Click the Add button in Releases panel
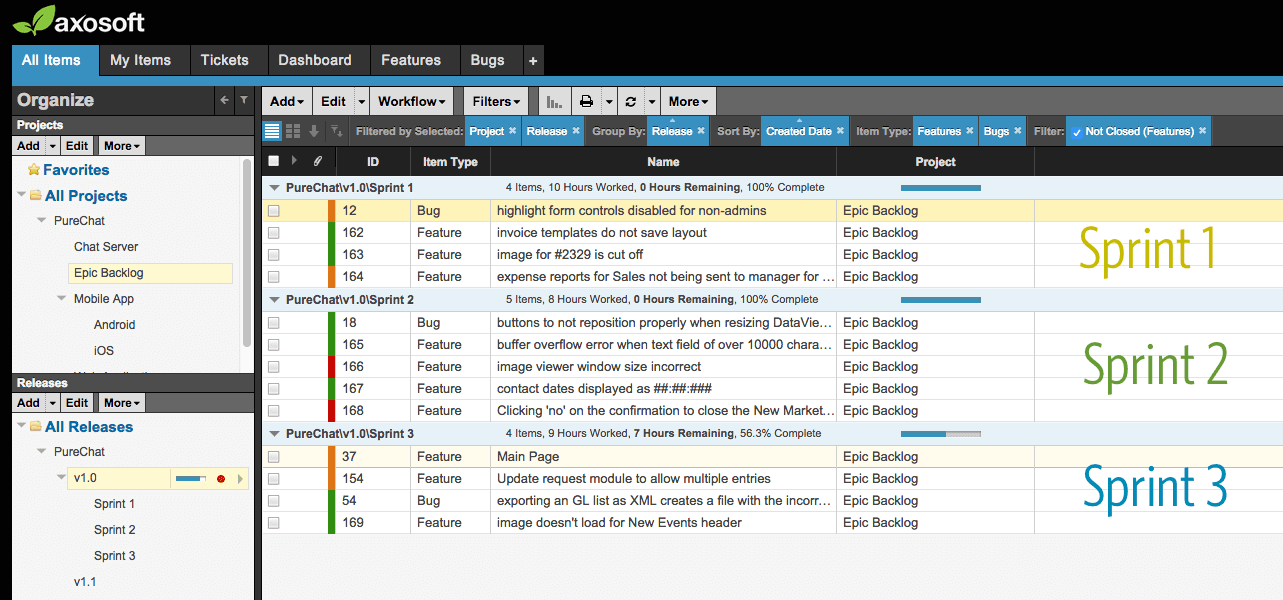The width and height of the screenshot is (1283, 600). [29, 403]
